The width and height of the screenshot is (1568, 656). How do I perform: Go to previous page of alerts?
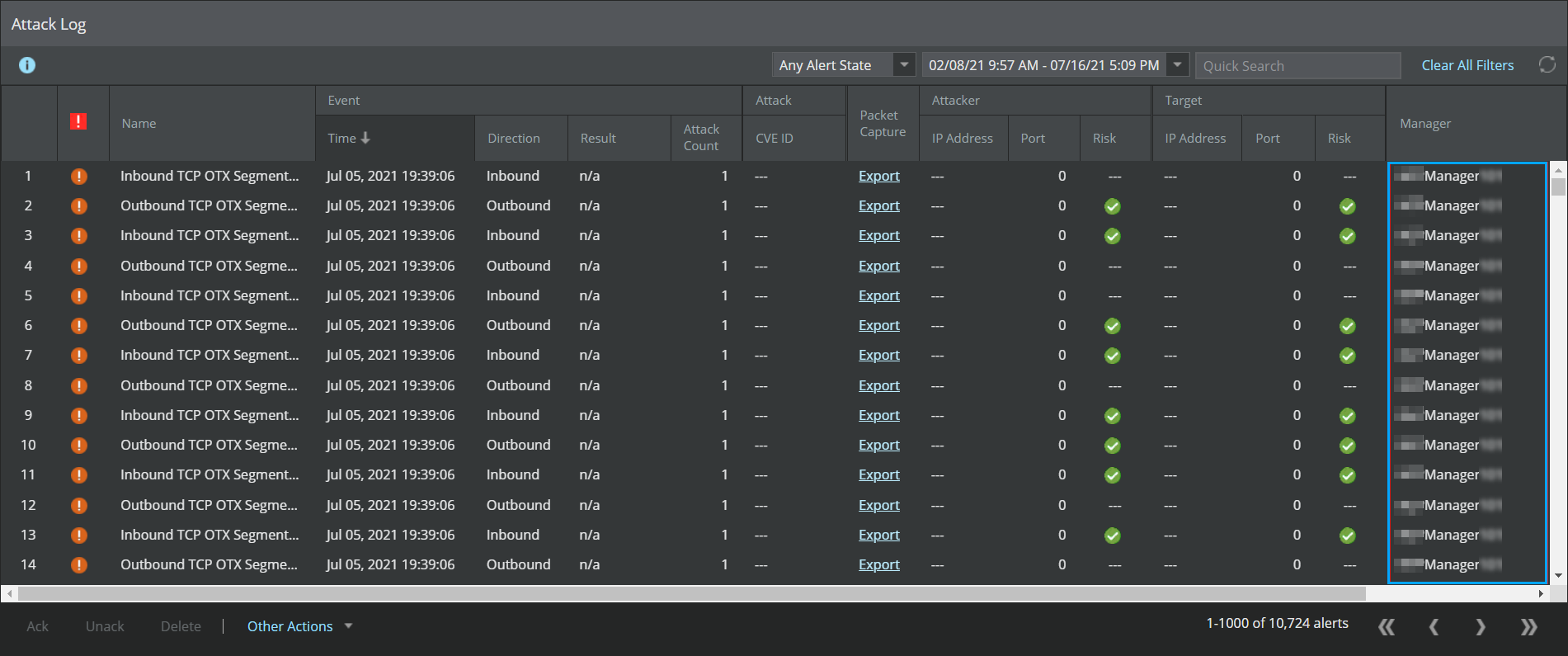point(1434,627)
